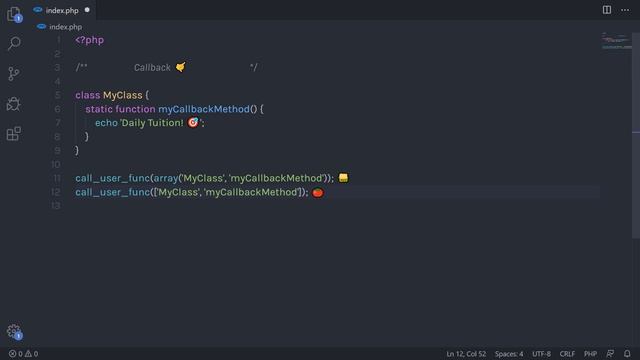
Task: Click the yellow emoji on line 11
Action: [x=343, y=178]
